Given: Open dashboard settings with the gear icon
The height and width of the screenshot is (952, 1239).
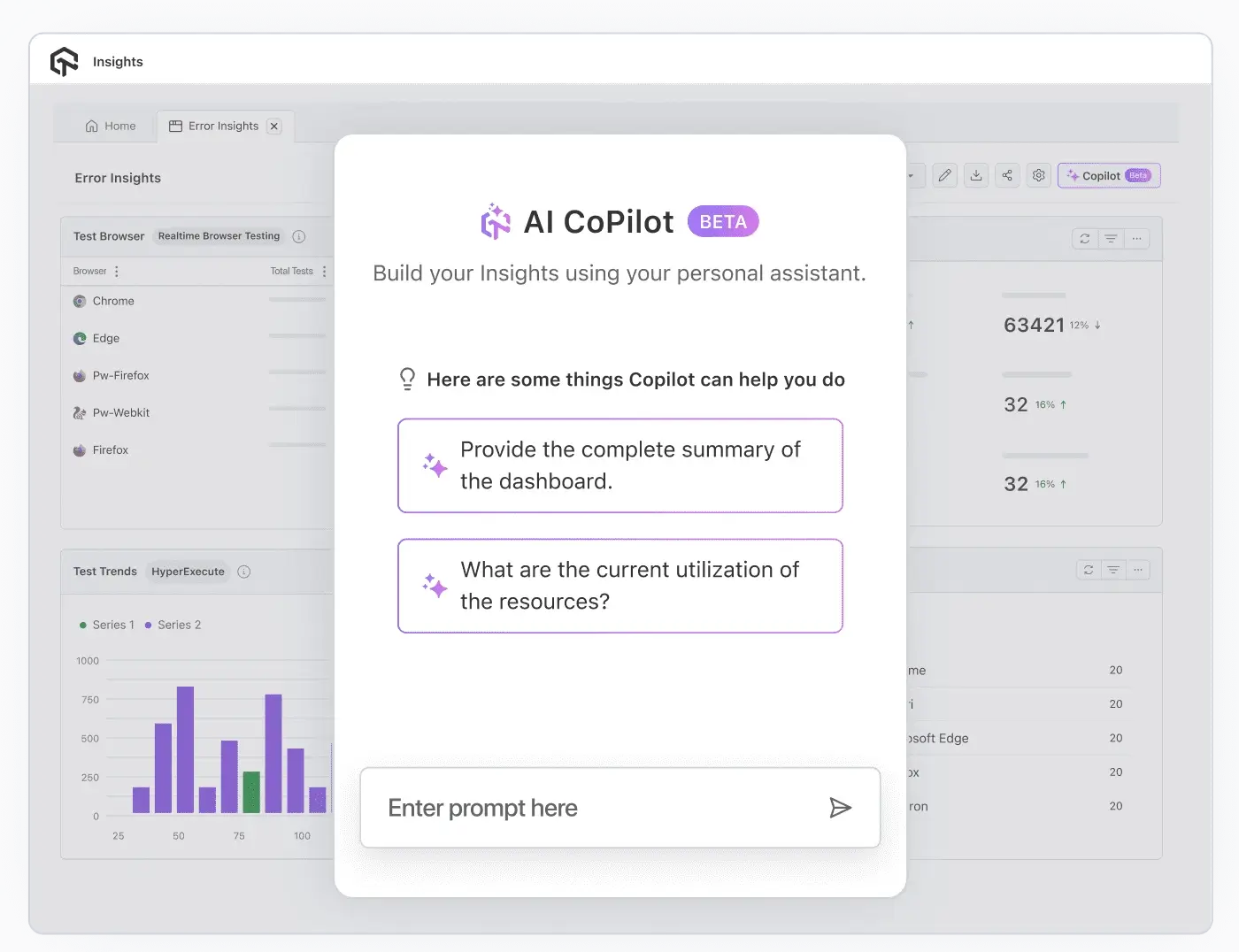Looking at the screenshot, I should point(1038,175).
